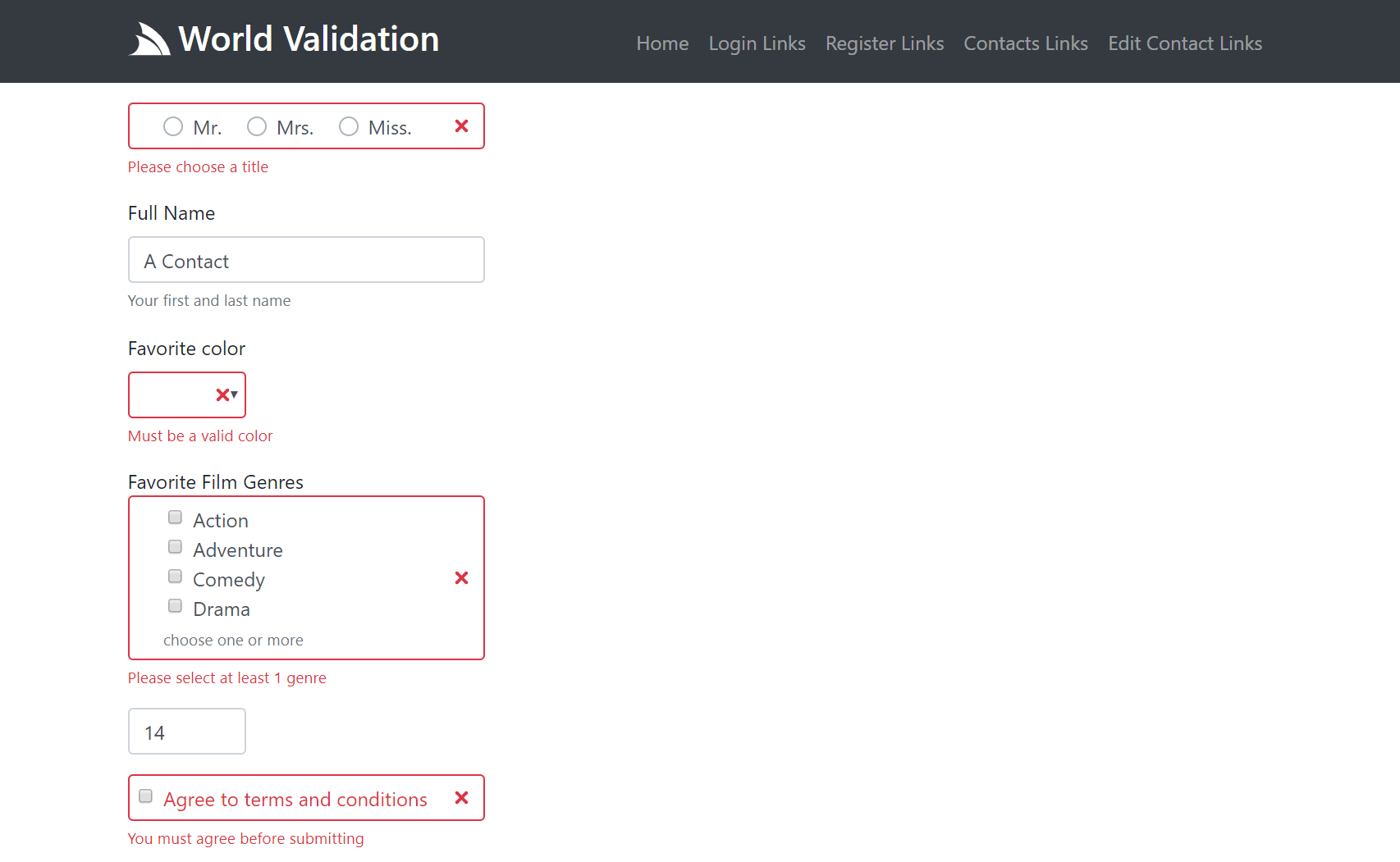The height and width of the screenshot is (862, 1400).
Task: Open Edit Contact Links menu
Action: tap(1185, 43)
